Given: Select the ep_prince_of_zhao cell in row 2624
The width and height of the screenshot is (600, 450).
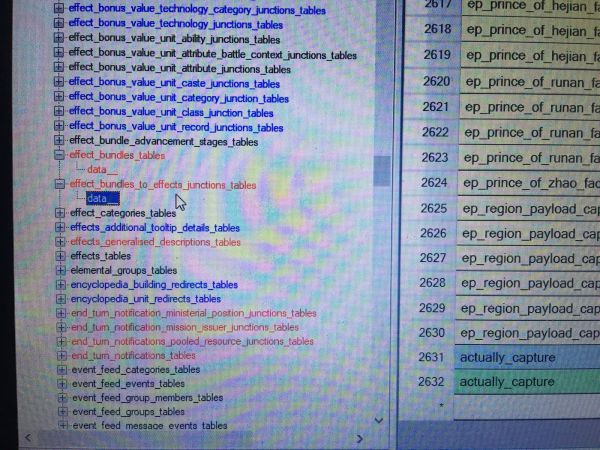Looking at the screenshot, I should tap(527, 182).
